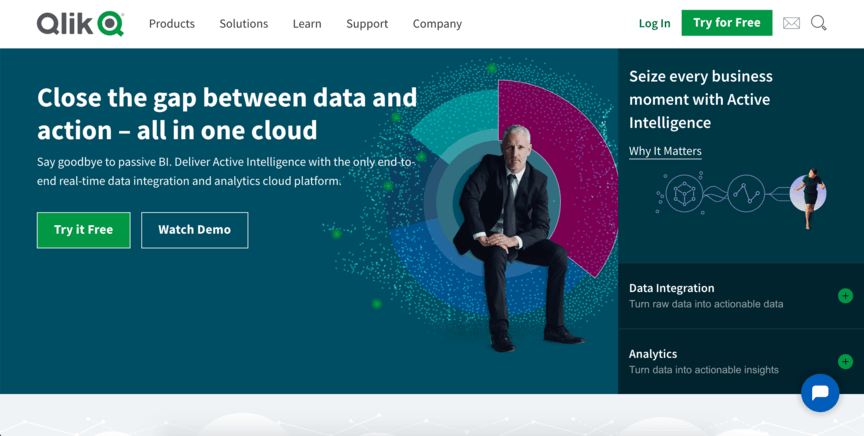Click the Watch Demo button
864x436 pixels.
[x=194, y=230]
